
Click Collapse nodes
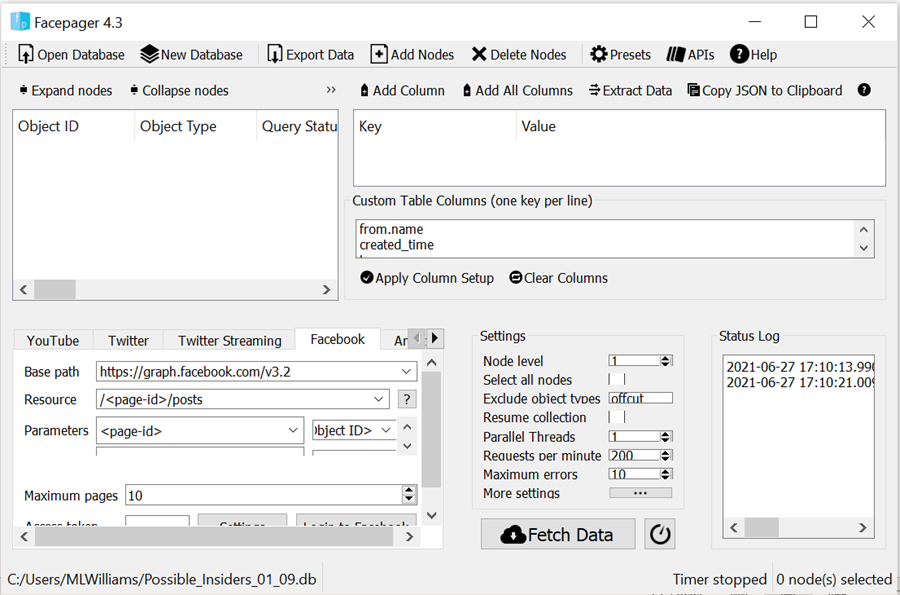point(179,91)
